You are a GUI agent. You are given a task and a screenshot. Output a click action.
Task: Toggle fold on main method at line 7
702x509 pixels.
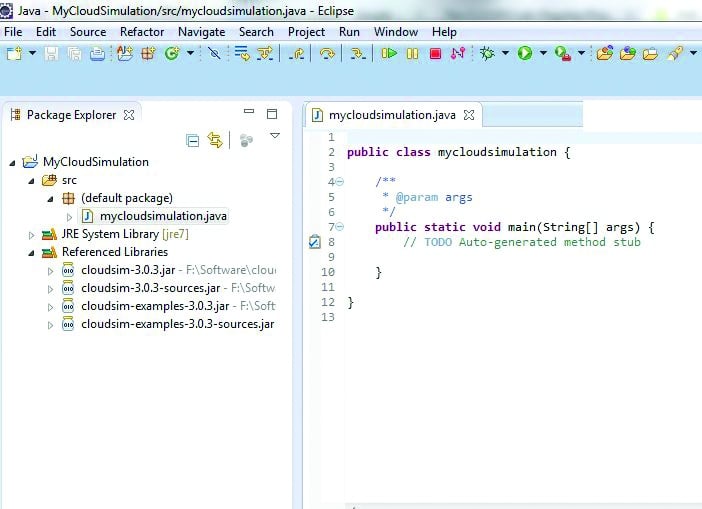click(339, 227)
